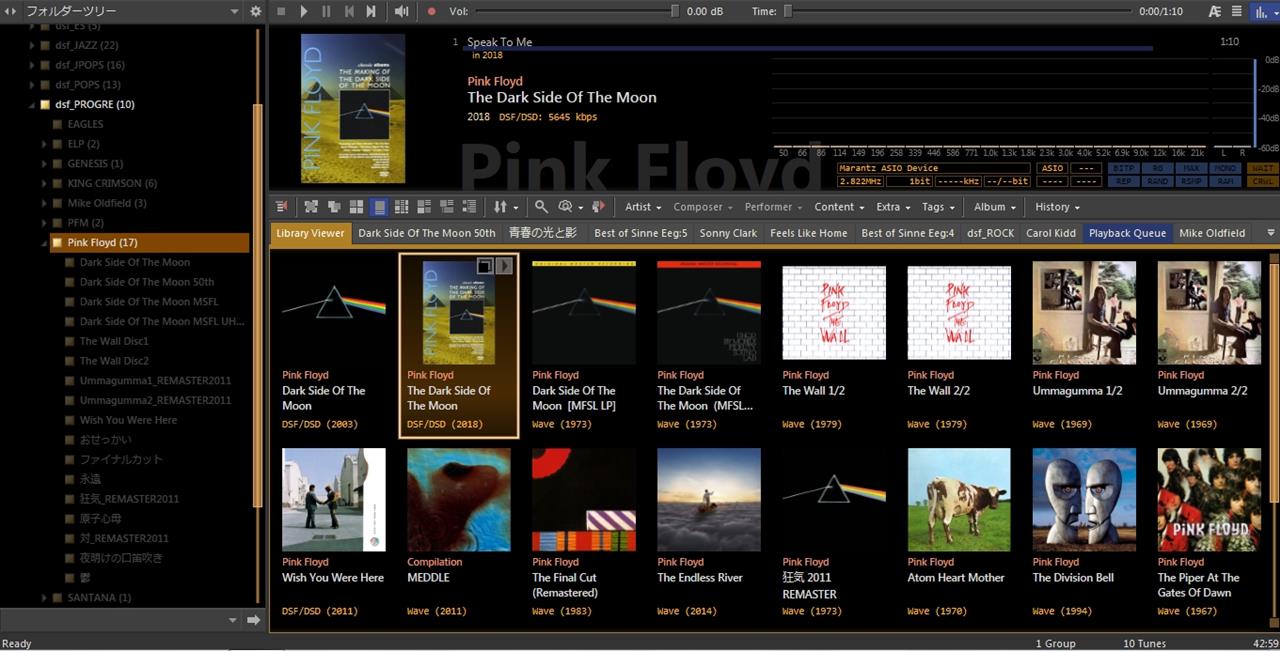Click the send-to-player arrow icon
Image resolution: width=1280 pixels, height=651 pixels.
tap(599, 207)
